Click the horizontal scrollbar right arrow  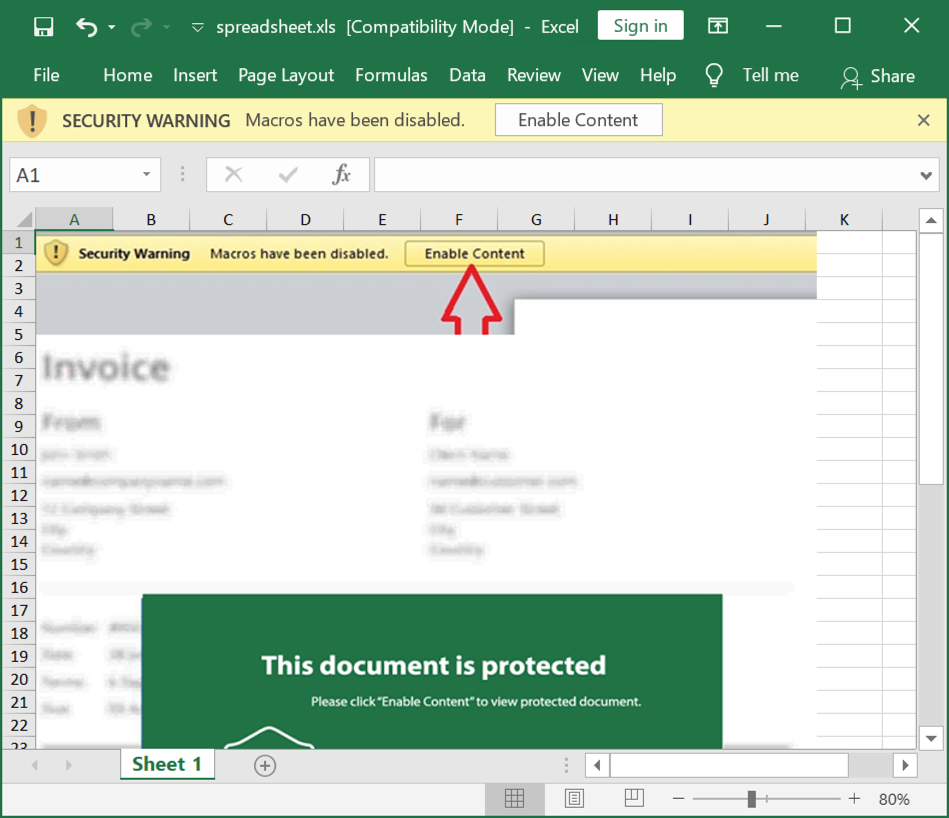click(x=905, y=765)
